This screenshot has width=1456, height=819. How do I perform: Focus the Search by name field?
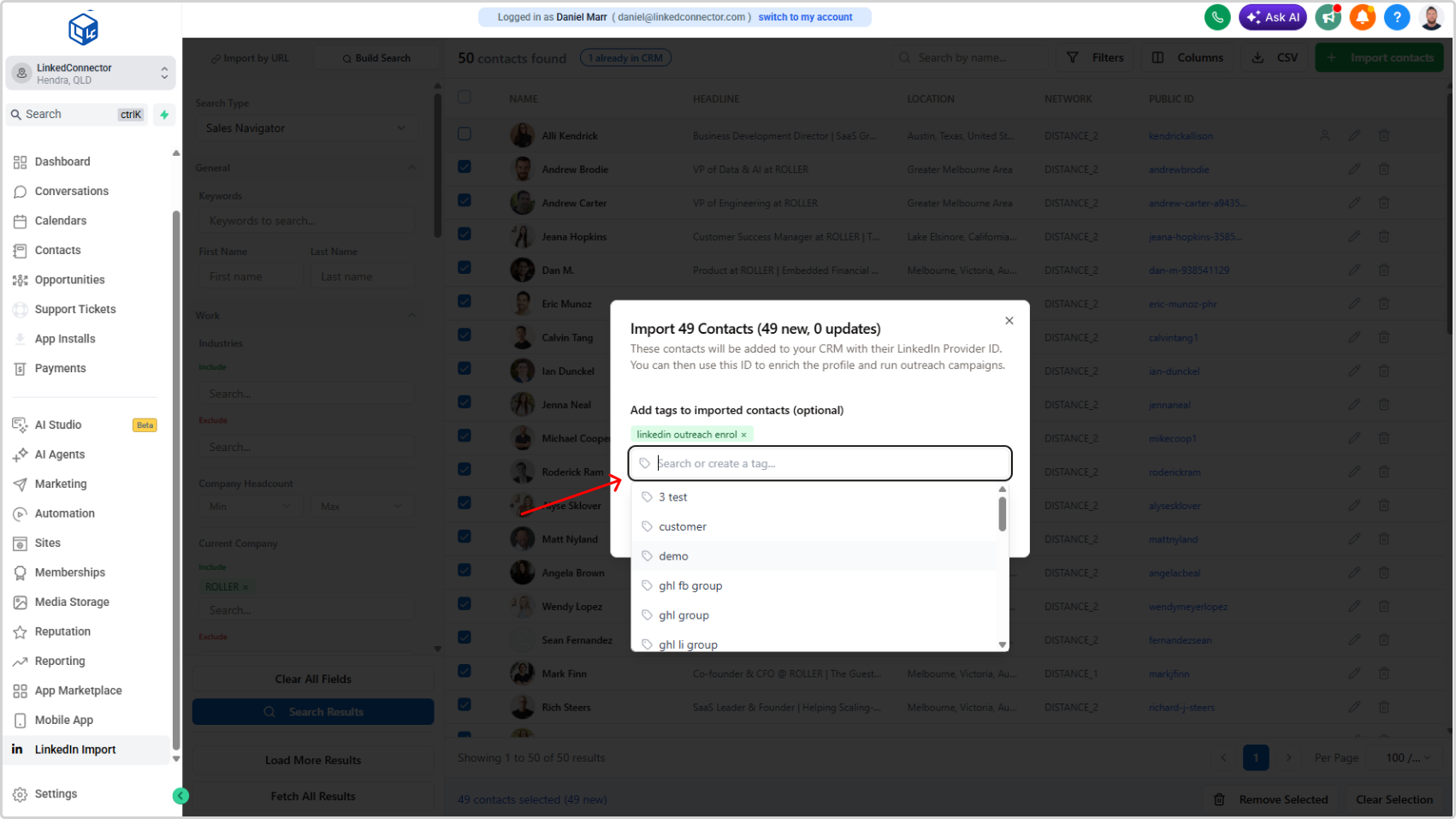tap(969, 57)
